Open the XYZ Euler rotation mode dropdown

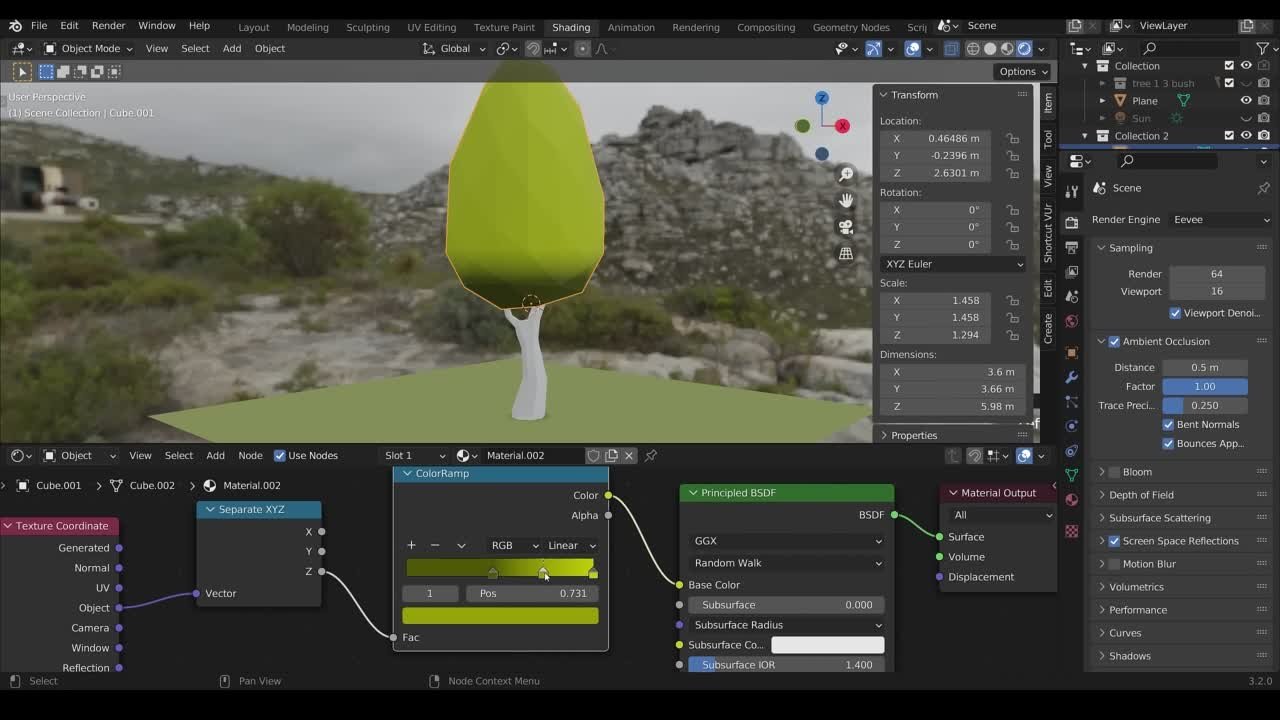[950, 264]
